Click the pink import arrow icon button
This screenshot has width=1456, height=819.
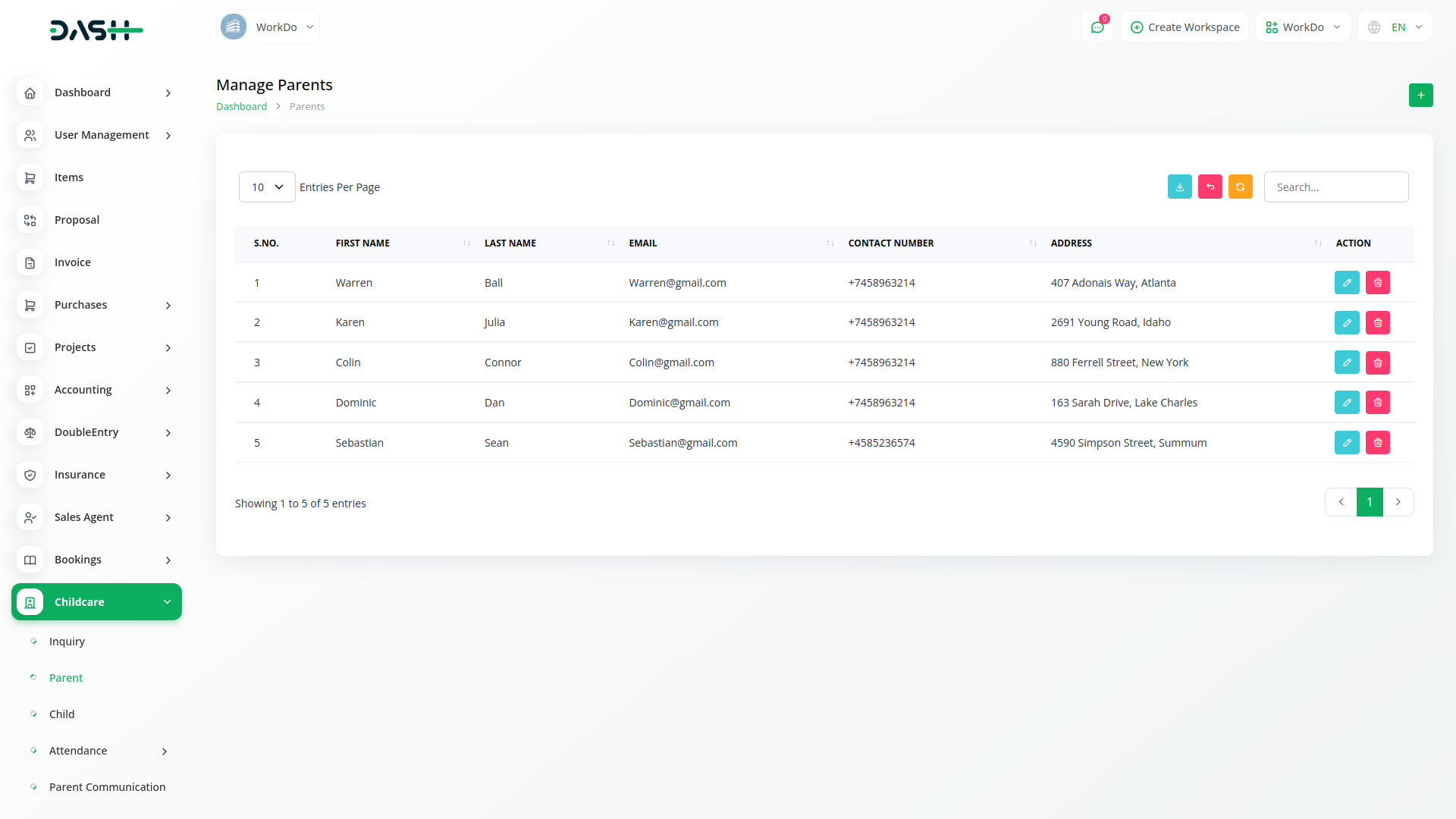[x=1210, y=187]
